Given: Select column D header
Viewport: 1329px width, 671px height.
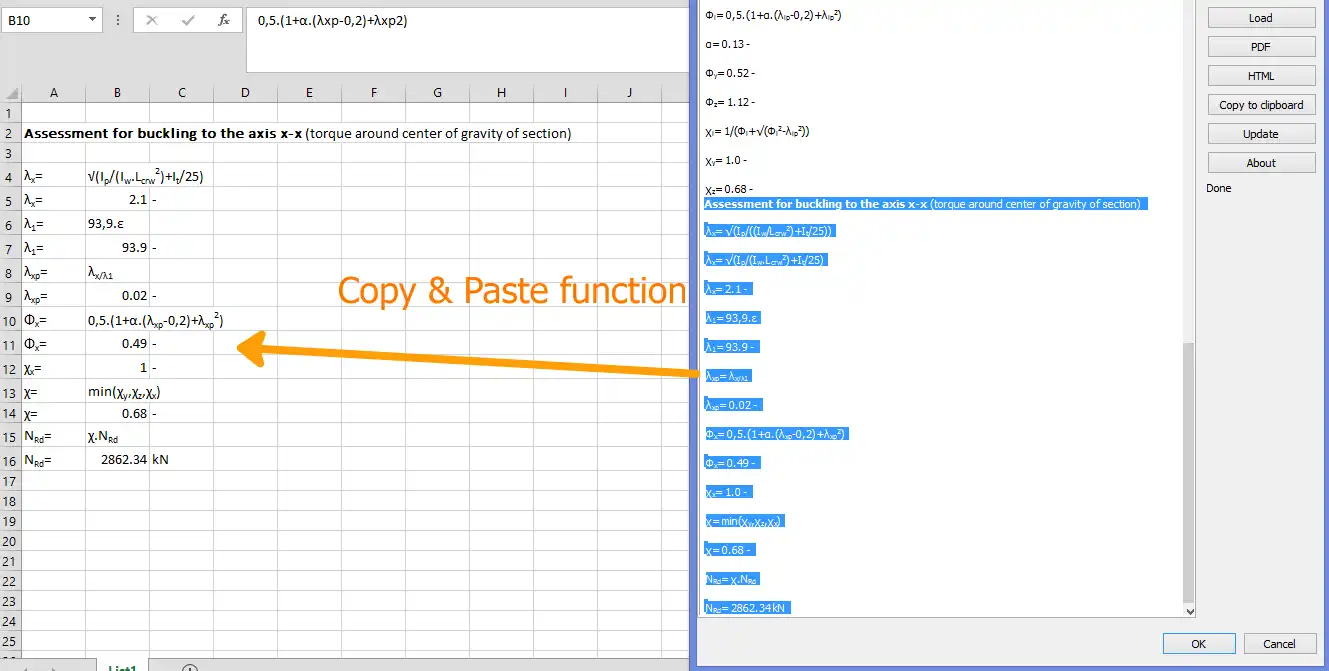Looking at the screenshot, I should (245, 93).
